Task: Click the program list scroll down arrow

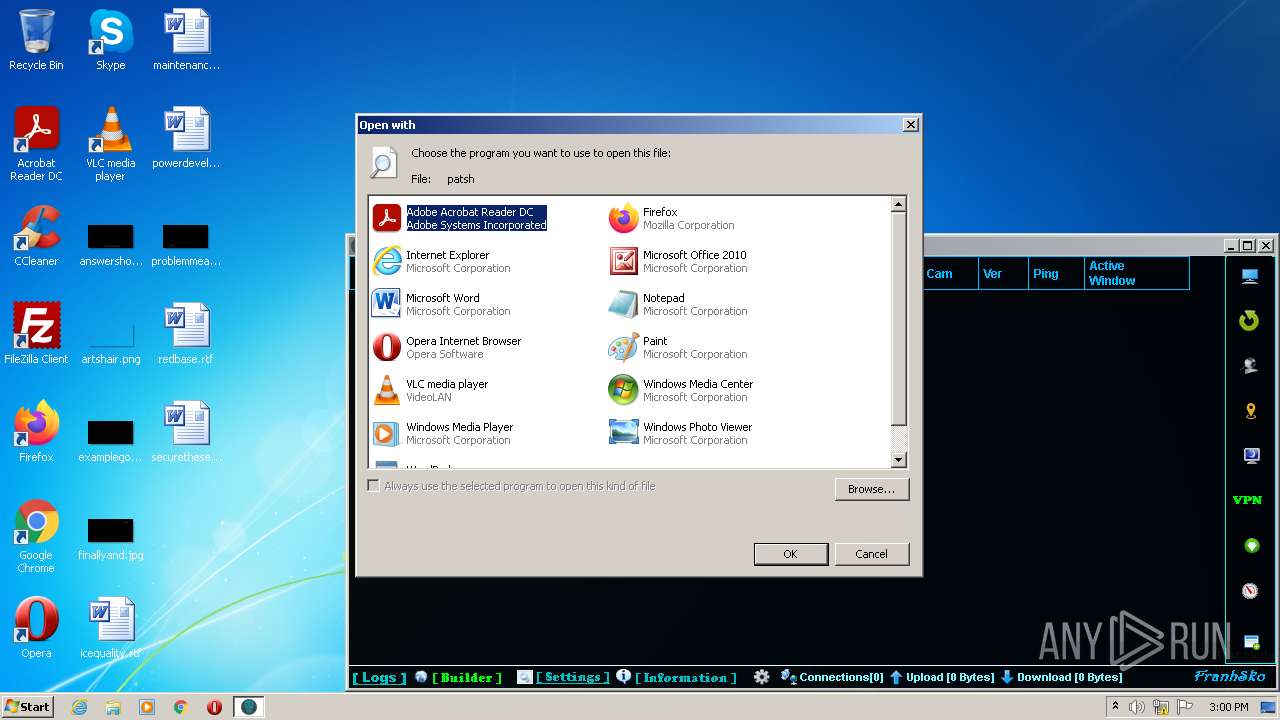Action: [898, 460]
